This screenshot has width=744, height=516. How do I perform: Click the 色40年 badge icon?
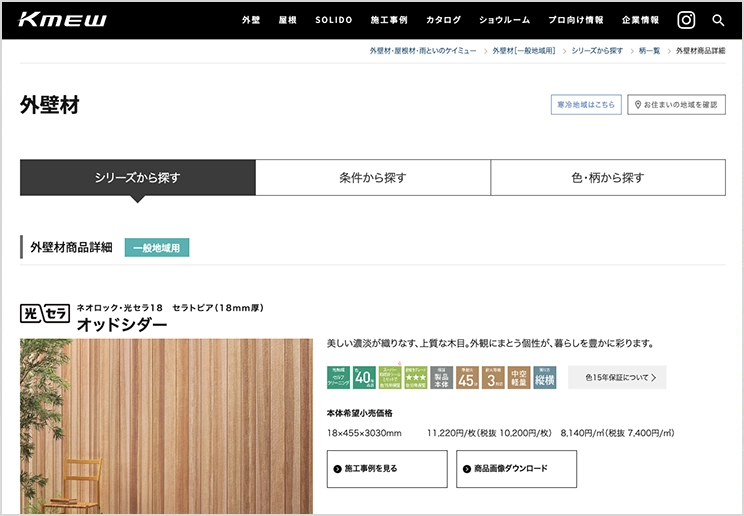pyautogui.click(x=364, y=377)
